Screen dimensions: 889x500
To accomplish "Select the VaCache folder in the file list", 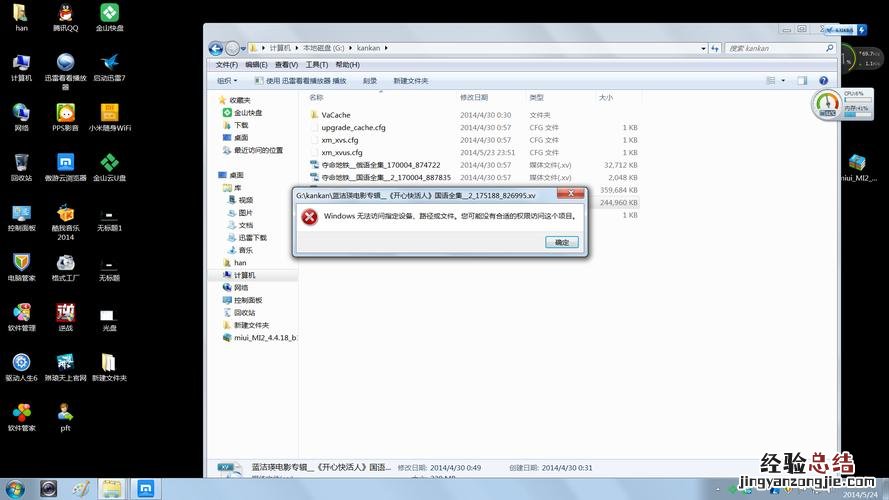I will pos(331,115).
